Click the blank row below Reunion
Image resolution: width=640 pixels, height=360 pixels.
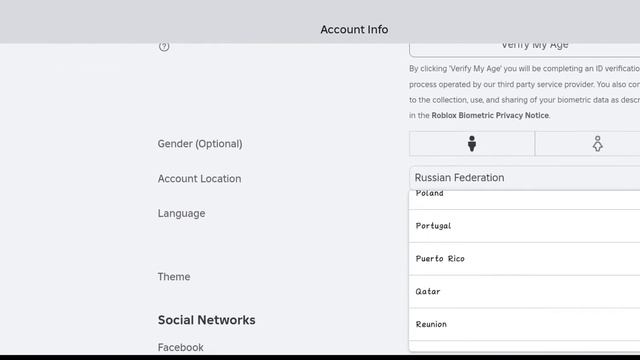[x=524, y=346]
